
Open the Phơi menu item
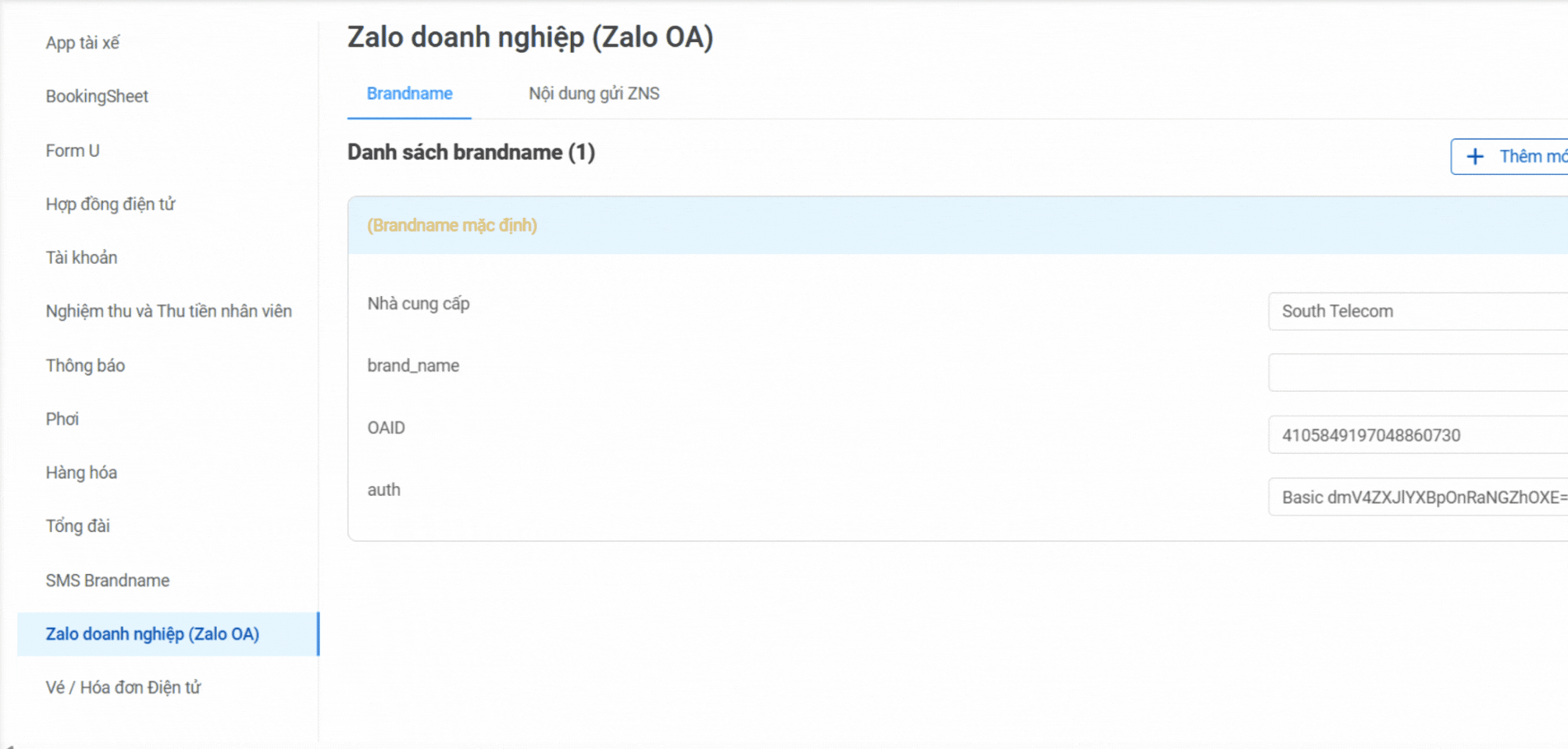click(x=63, y=419)
